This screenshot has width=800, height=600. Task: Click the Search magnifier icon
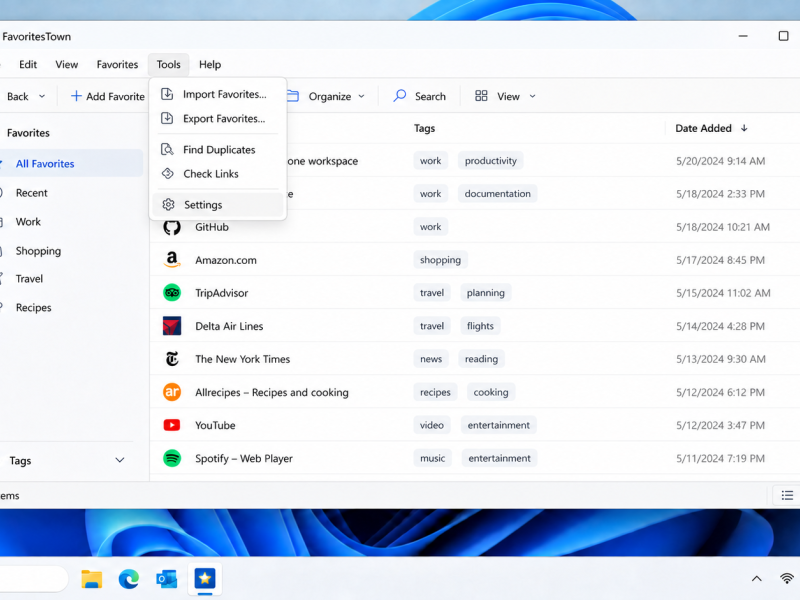pyautogui.click(x=399, y=96)
